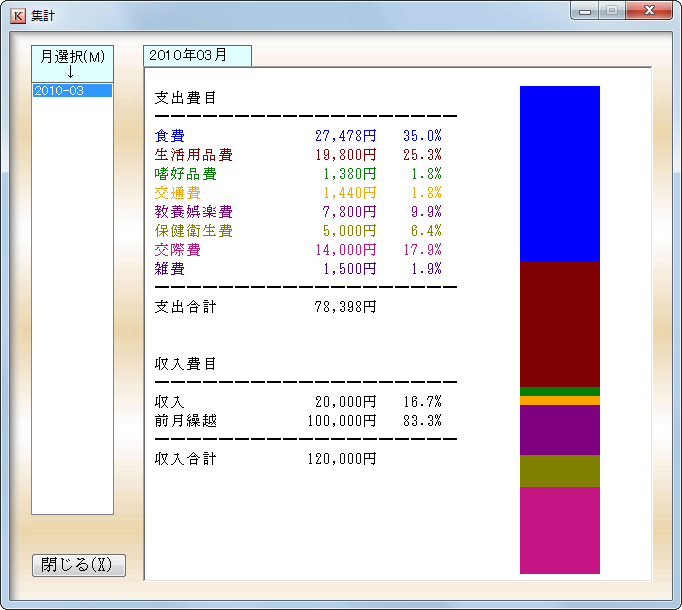Click the green bar segment
The width and height of the screenshot is (682, 610).
point(560,392)
